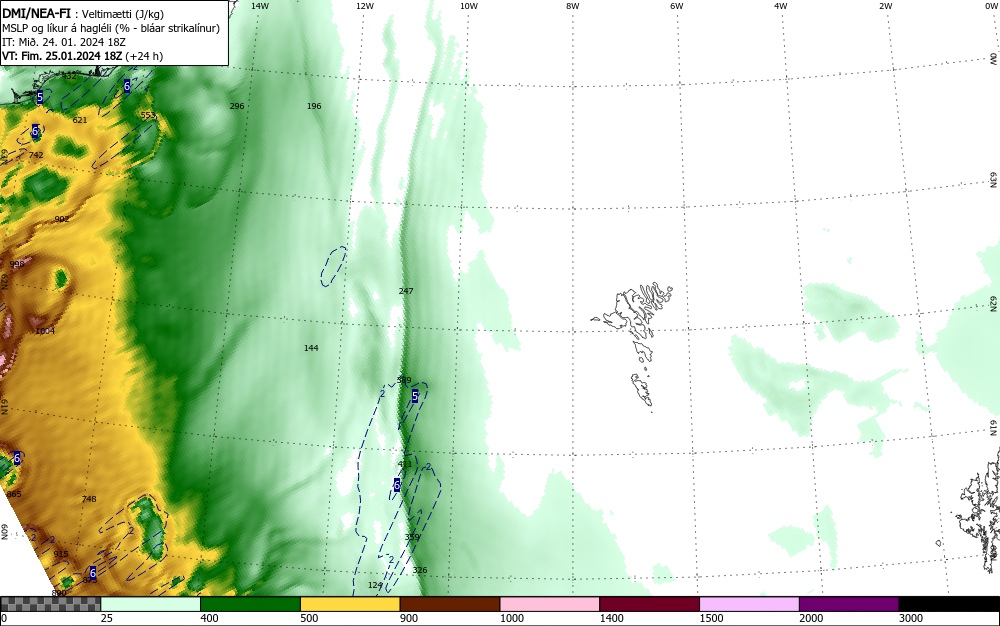Viewport: 1000px width, 626px height.
Task: Click the map value 902
Action: pyautogui.click(x=62, y=219)
